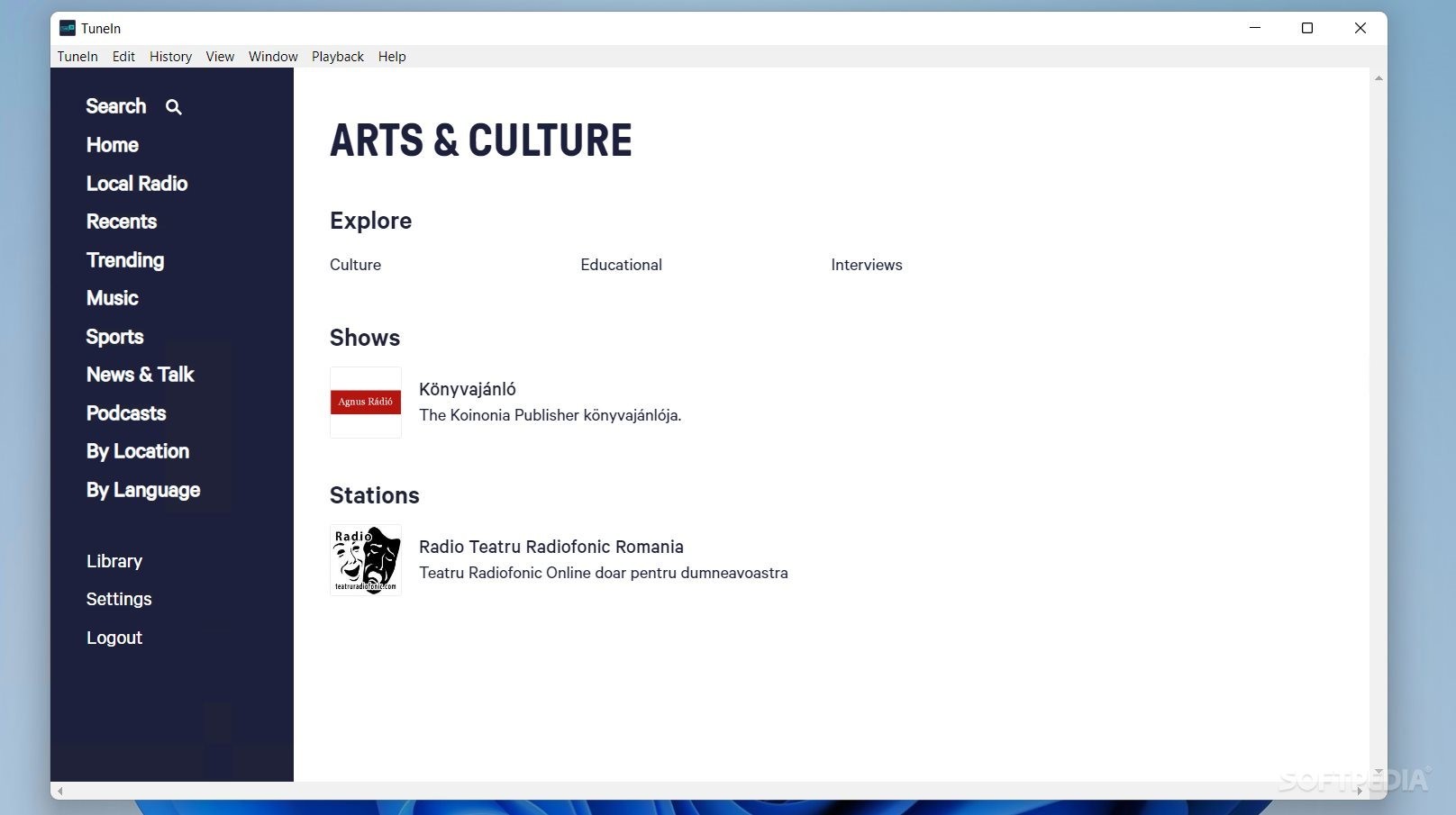The height and width of the screenshot is (815, 1456).
Task: Open the Könyvajánló show title
Action: pos(468,389)
